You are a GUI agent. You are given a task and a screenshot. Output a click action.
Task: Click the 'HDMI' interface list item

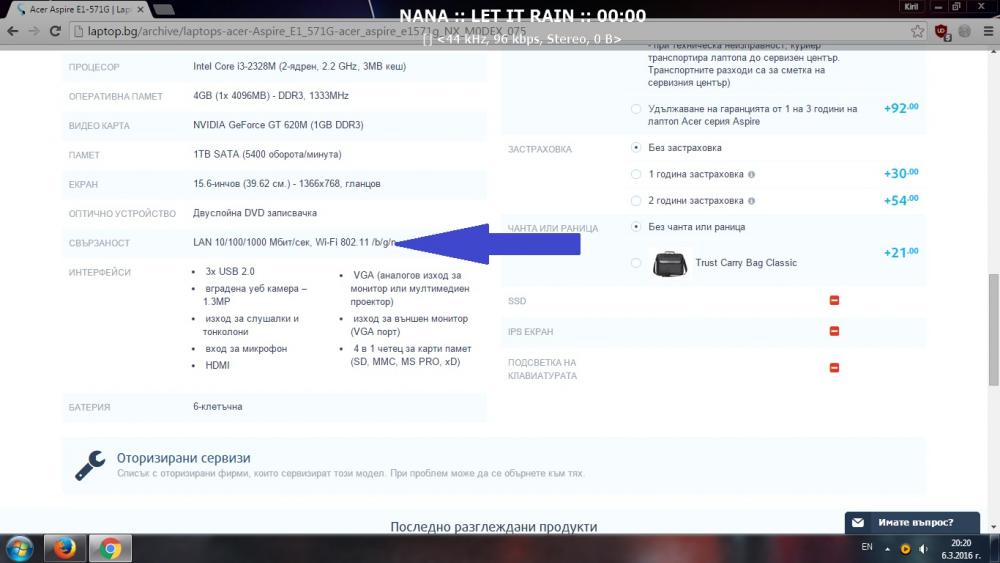217,365
